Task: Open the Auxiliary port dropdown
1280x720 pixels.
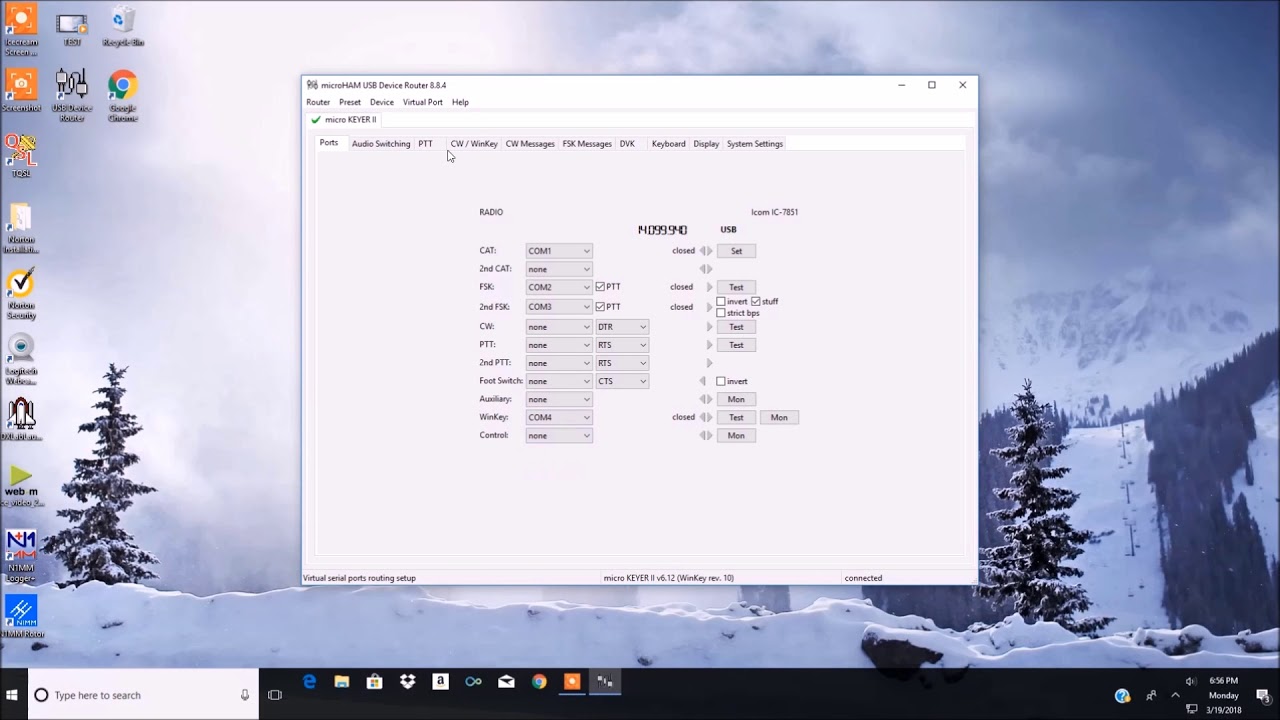Action: 559,399
